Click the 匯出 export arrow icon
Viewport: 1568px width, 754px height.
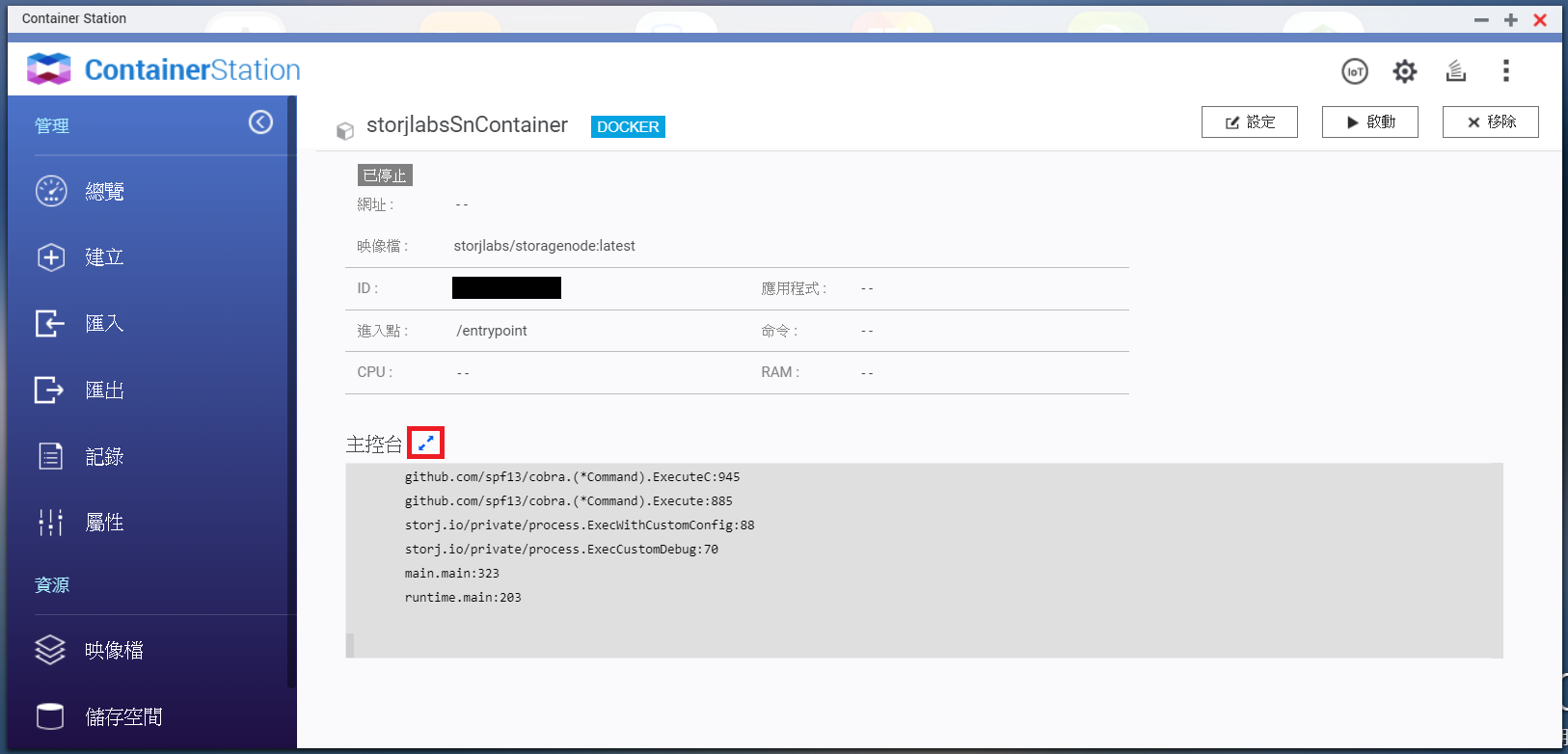coord(49,390)
